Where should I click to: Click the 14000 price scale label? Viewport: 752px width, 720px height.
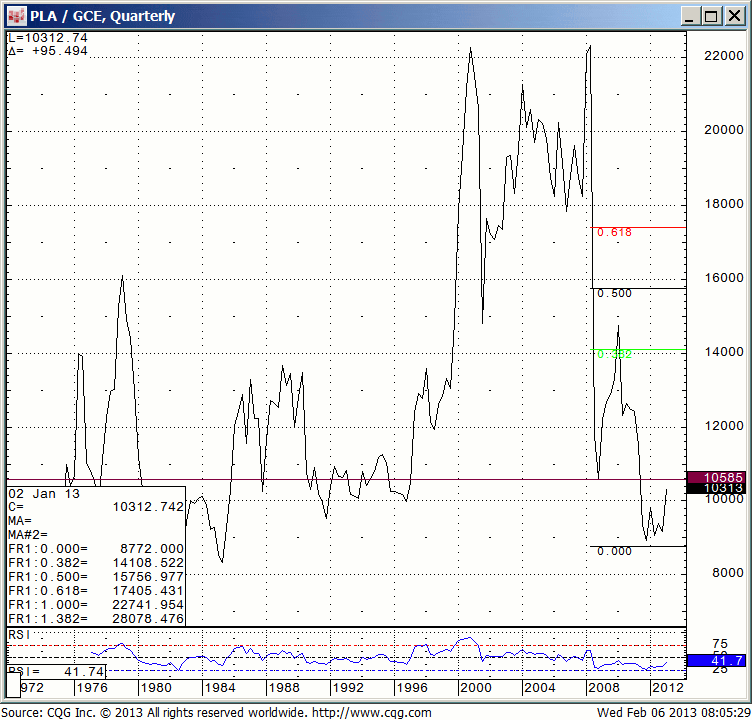pos(724,352)
